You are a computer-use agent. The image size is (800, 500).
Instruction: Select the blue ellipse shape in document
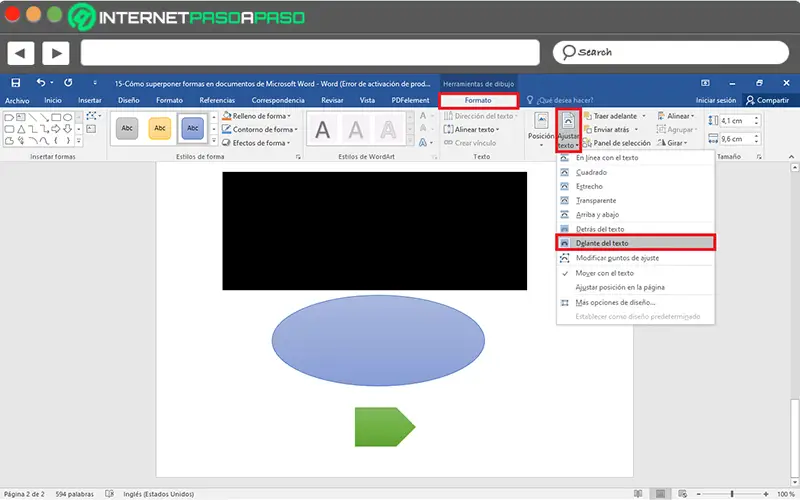pos(378,340)
